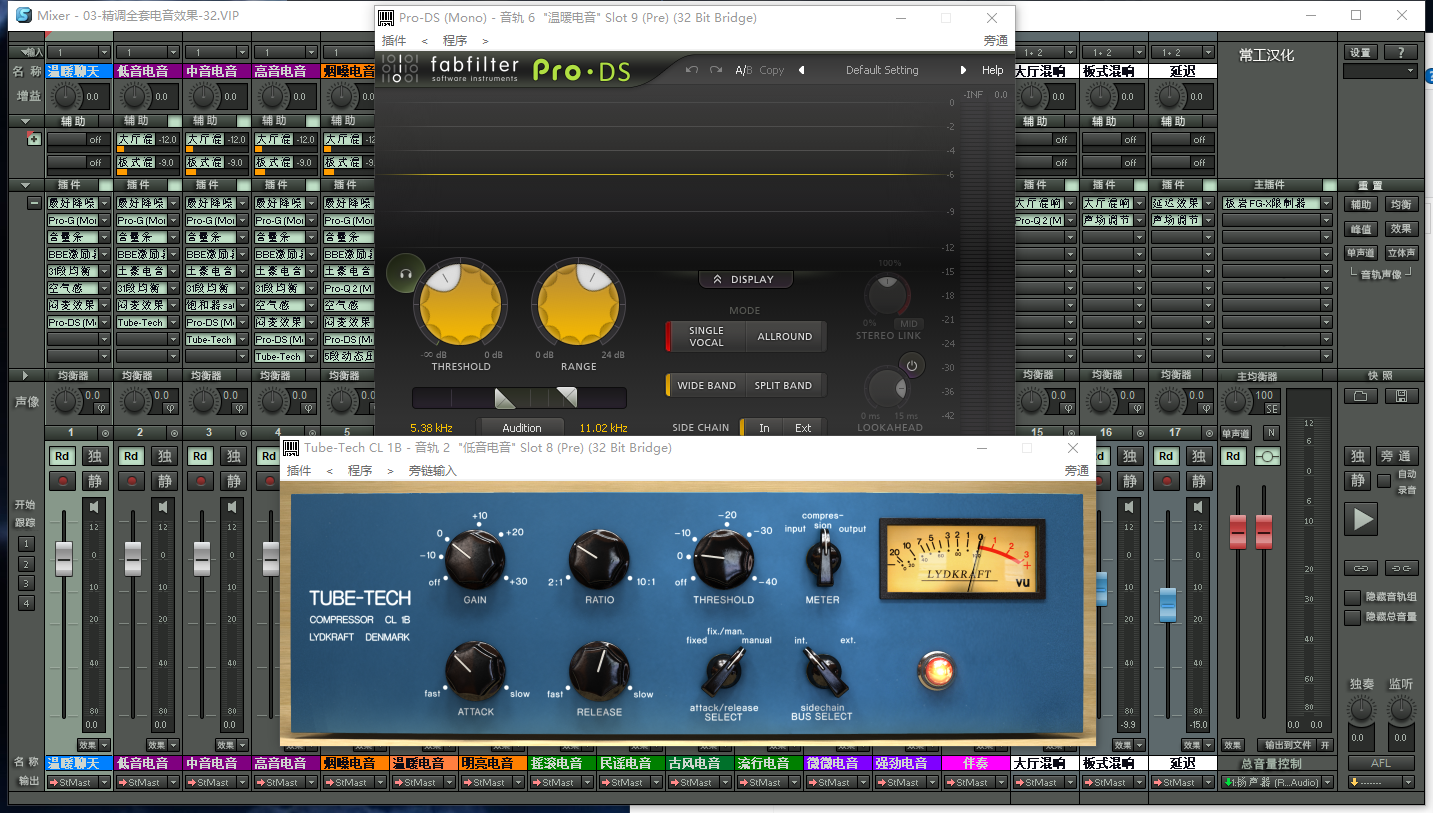Click the mixer settings button
The width and height of the screenshot is (1433, 813).
pos(1360,53)
